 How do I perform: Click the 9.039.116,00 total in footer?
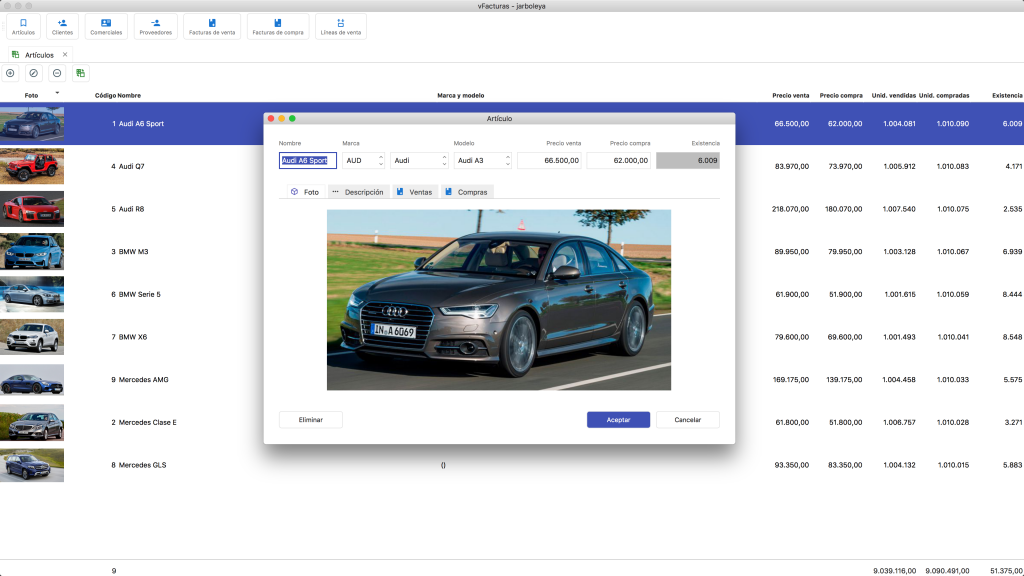[x=894, y=571]
